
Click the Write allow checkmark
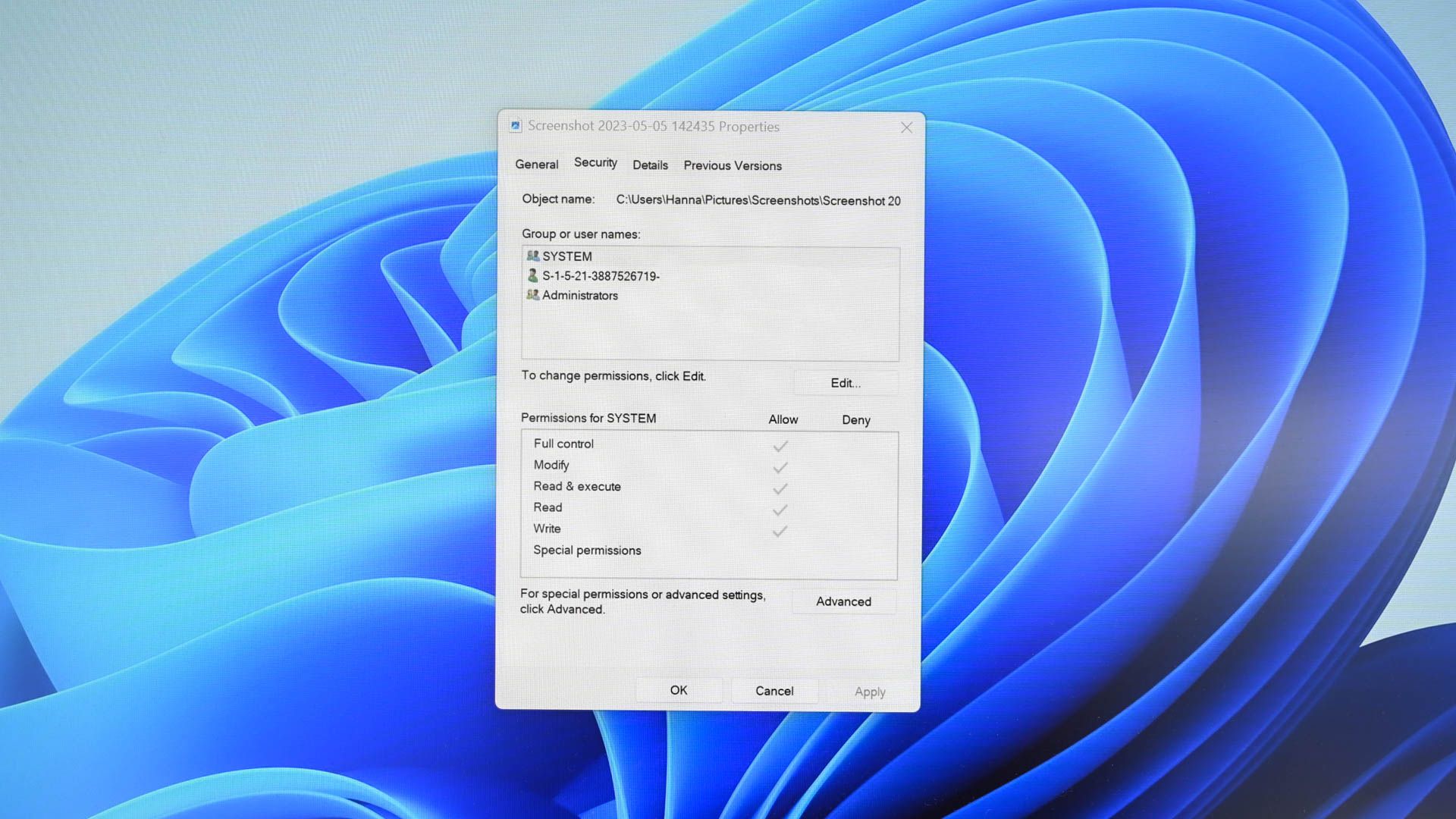pos(780,531)
